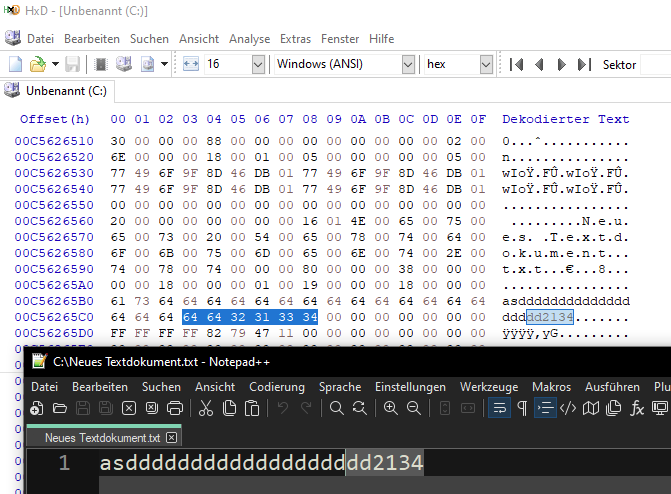
Task: Click the Open disk icon in HxD toolbar
Action: [x=124, y=64]
